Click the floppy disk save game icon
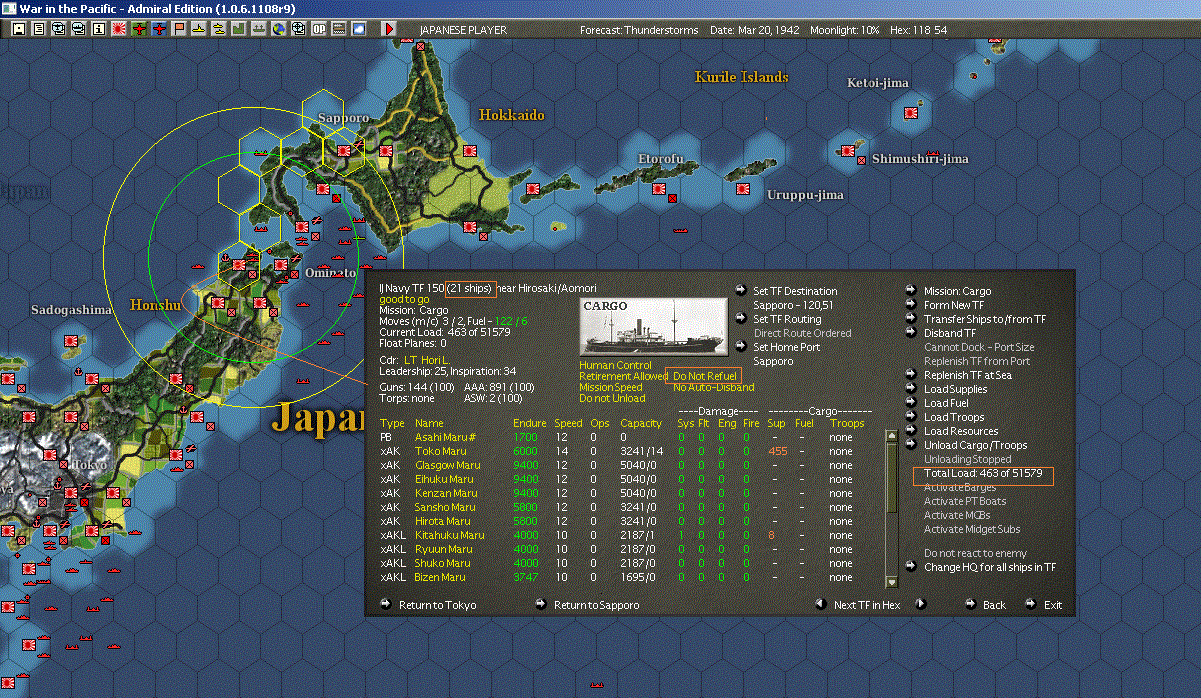 [18, 29]
